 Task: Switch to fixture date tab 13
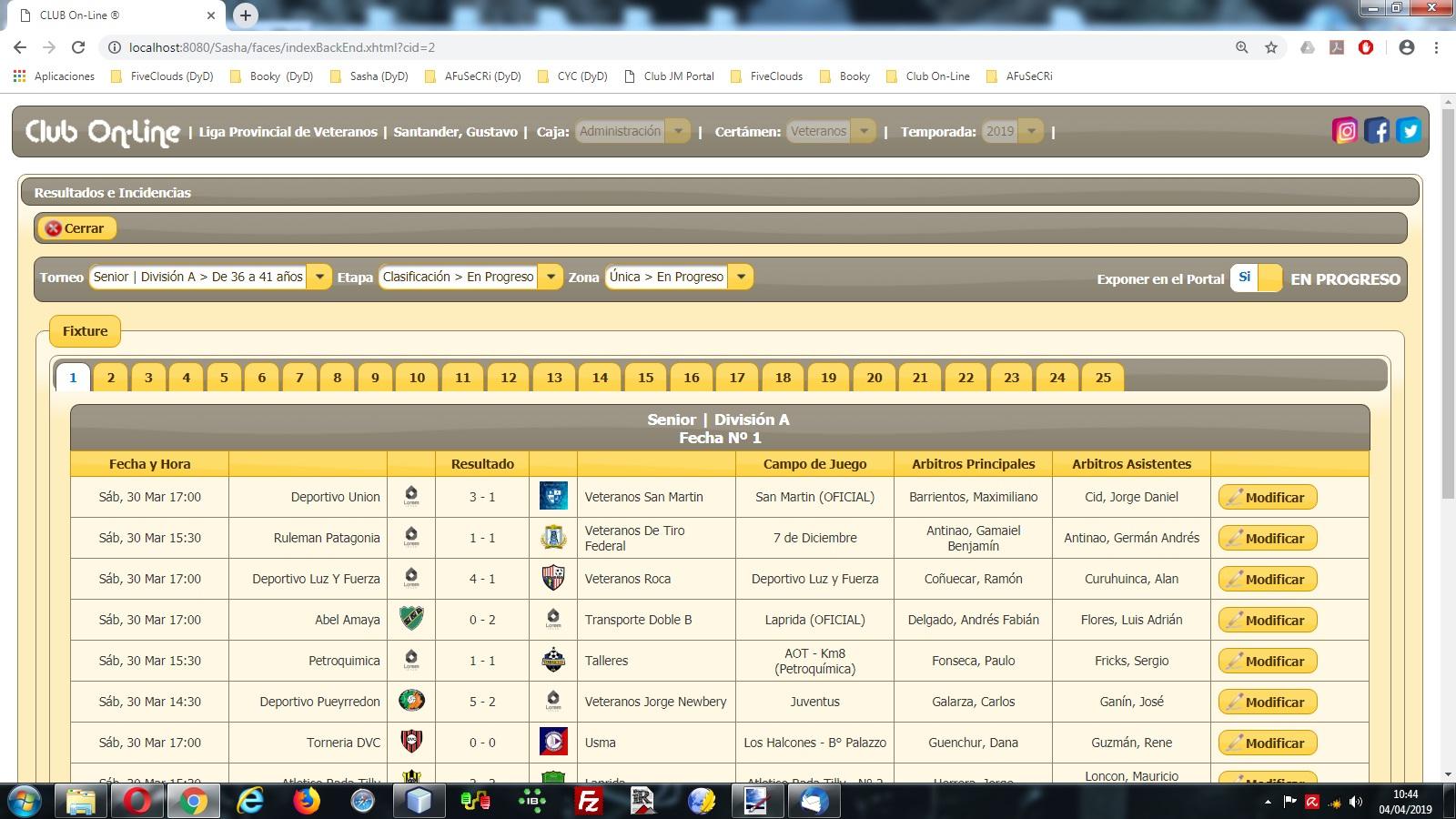click(x=554, y=377)
